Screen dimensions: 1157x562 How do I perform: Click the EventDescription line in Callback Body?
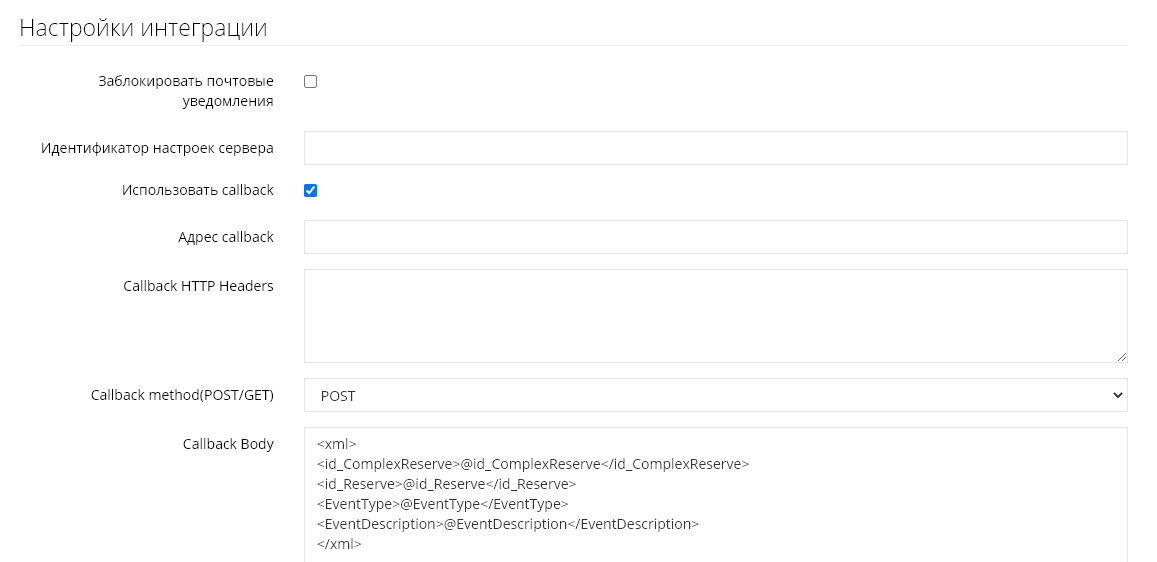point(507,524)
